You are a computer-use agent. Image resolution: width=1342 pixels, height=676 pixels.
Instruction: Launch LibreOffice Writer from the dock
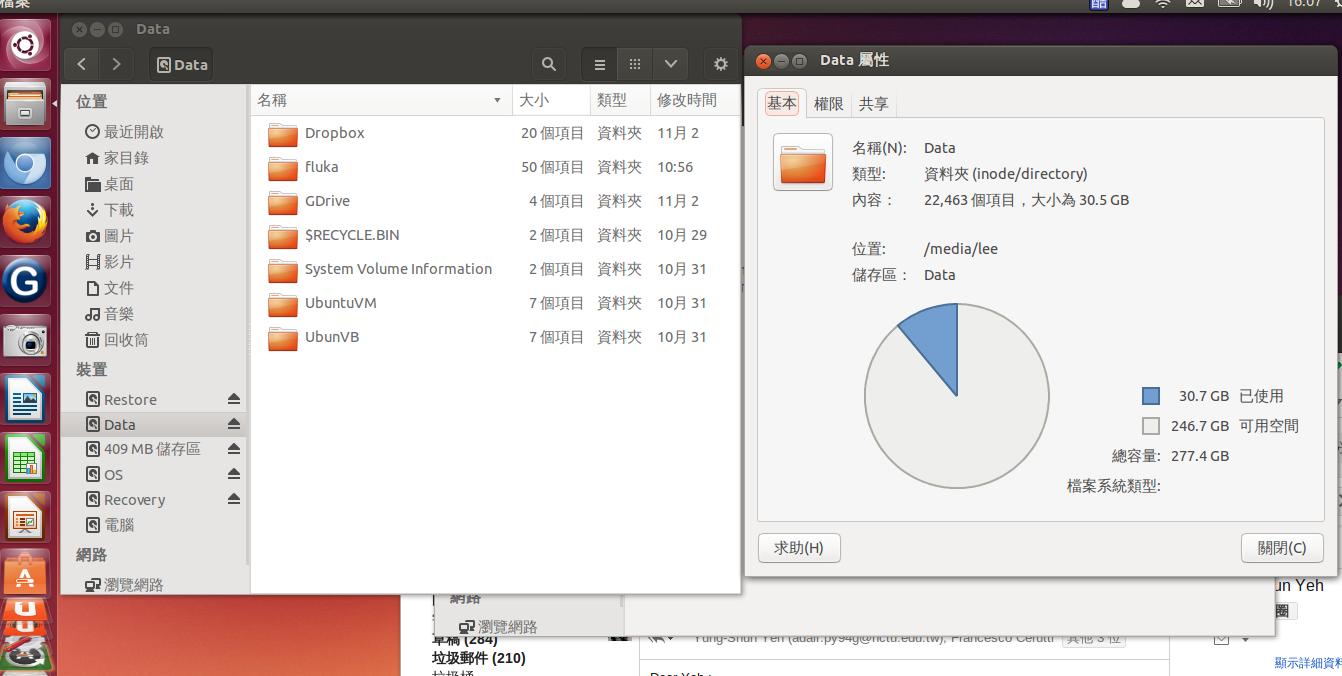coord(25,399)
